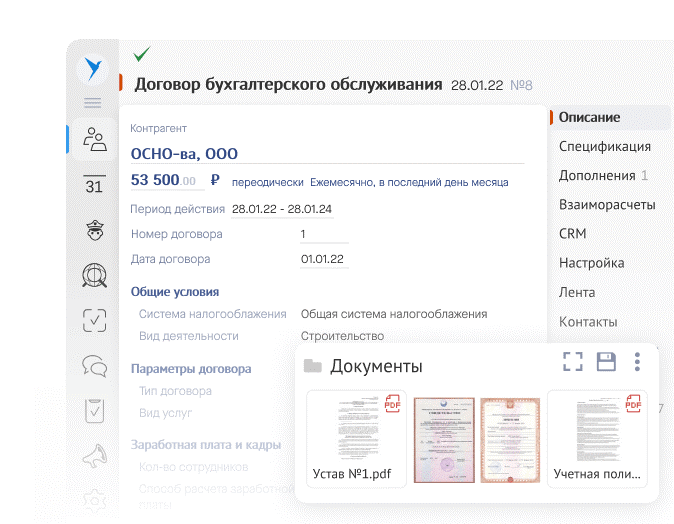Open the Настройка tab
This screenshot has height=524, width=674.
(x=591, y=263)
